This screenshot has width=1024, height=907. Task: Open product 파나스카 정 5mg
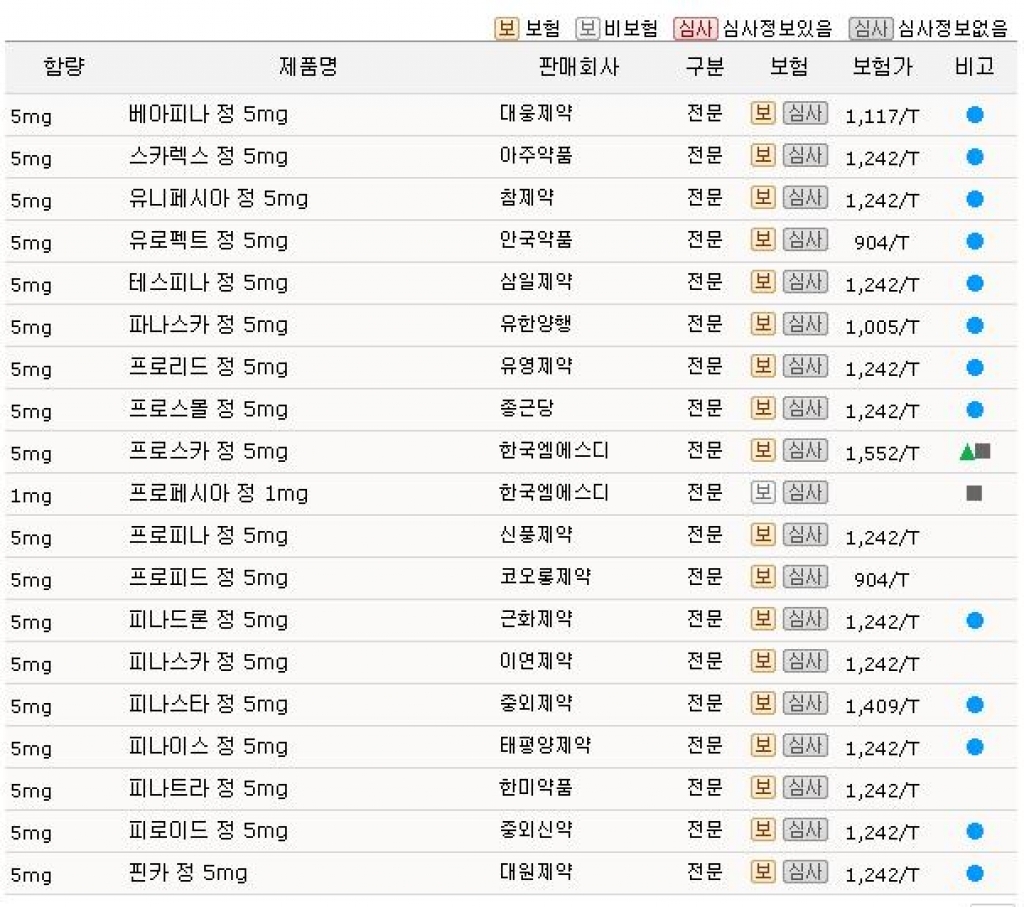(x=208, y=325)
